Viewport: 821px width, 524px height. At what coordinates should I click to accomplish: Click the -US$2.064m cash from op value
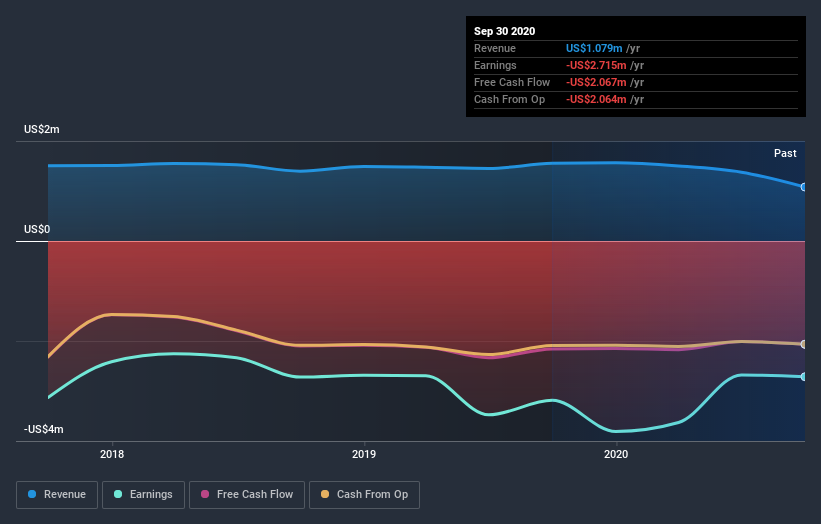click(x=596, y=99)
